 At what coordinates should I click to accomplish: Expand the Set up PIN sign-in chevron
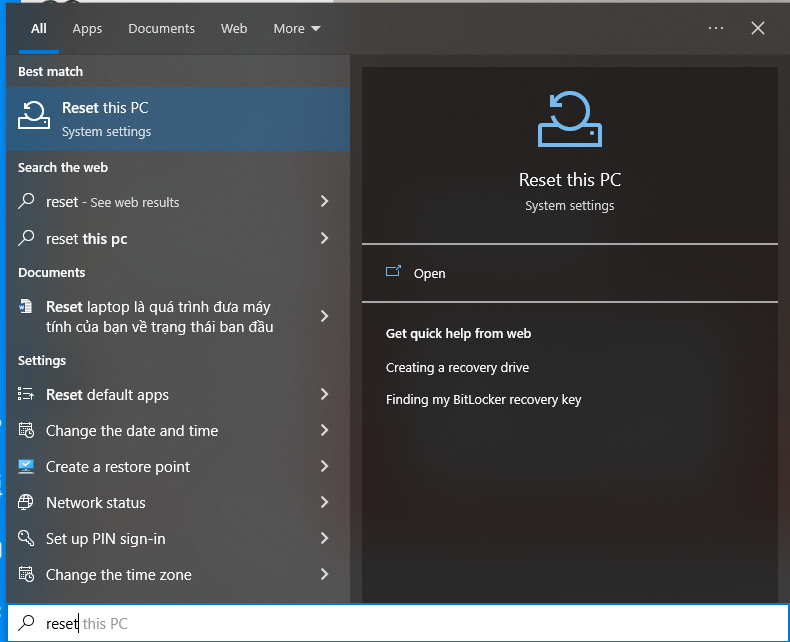coord(324,538)
